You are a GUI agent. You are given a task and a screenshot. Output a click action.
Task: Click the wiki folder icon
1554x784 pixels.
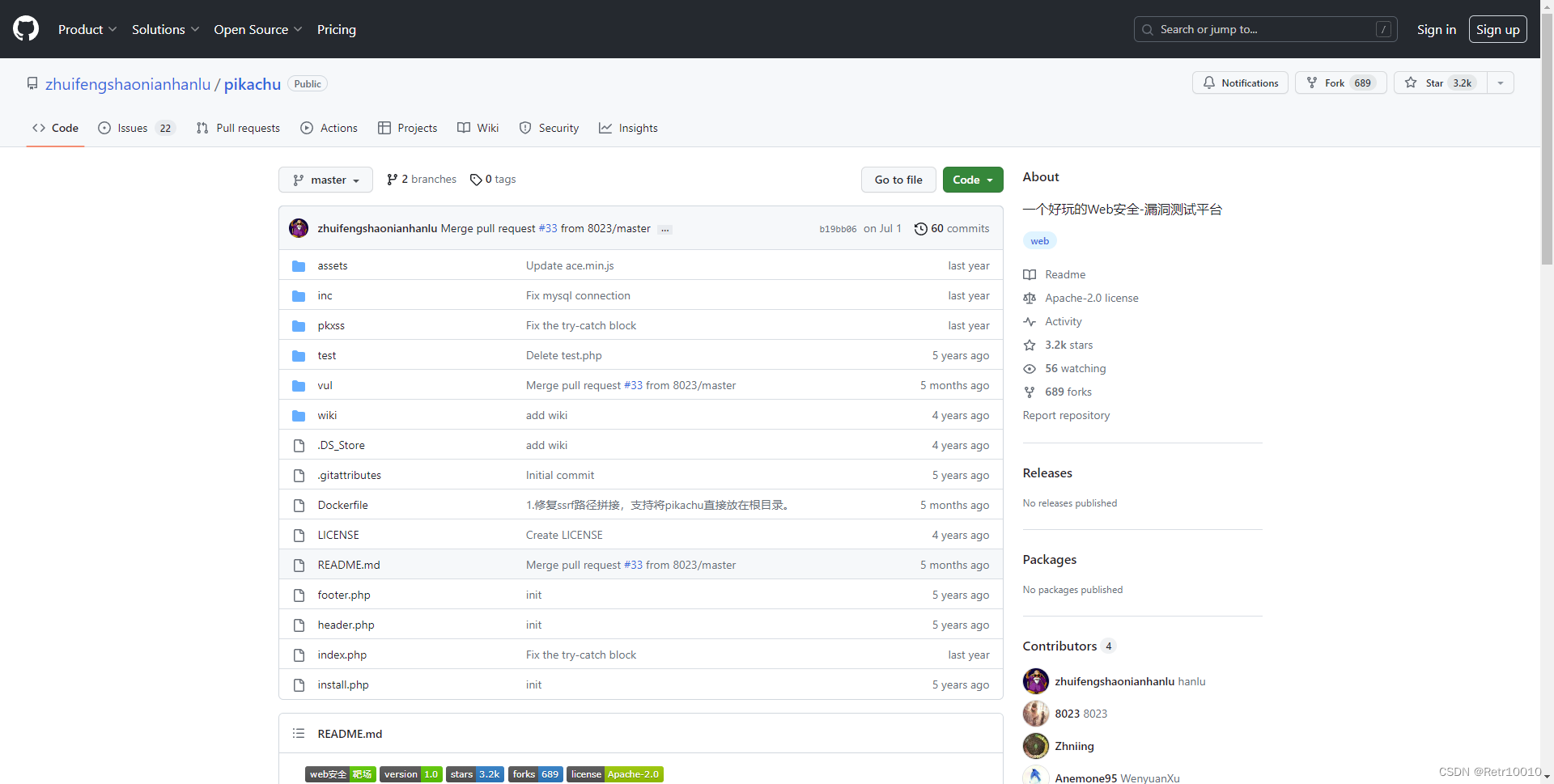pyautogui.click(x=299, y=416)
